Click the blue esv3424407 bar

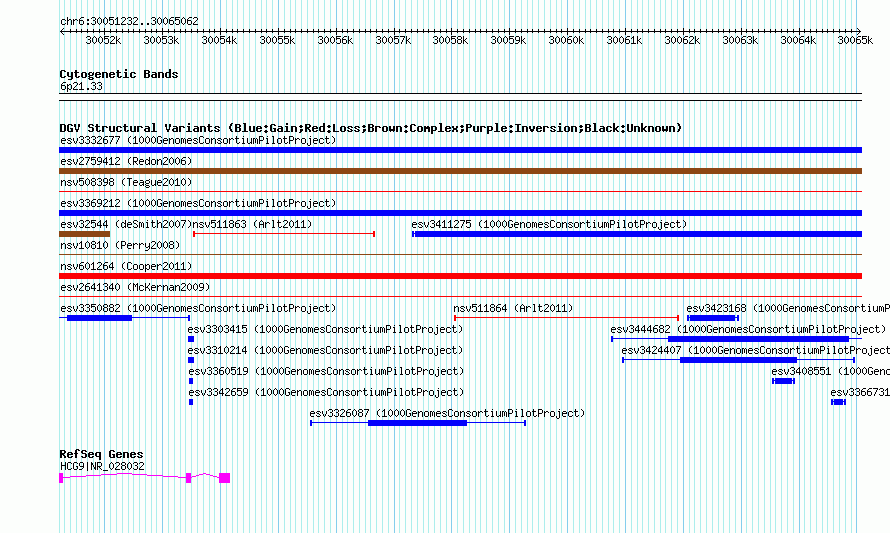(x=738, y=360)
